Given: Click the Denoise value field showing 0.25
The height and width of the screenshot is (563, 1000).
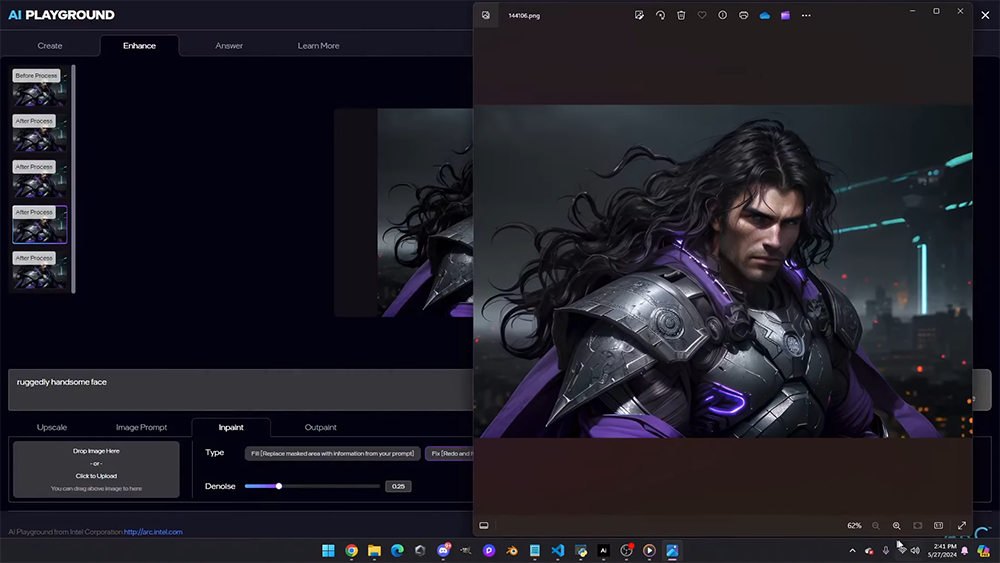Looking at the screenshot, I should click(x=398, y=486).
